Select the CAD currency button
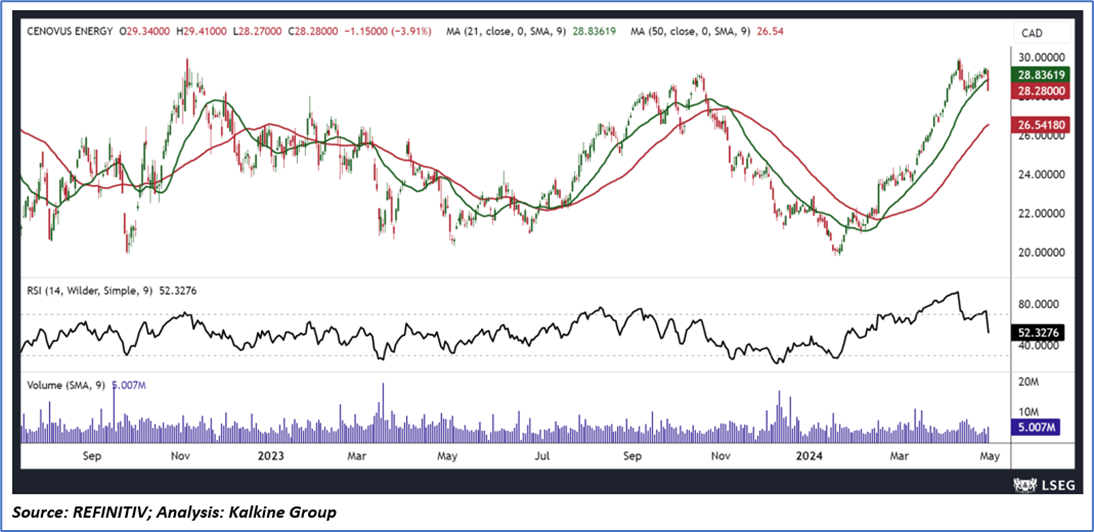 1042,33
